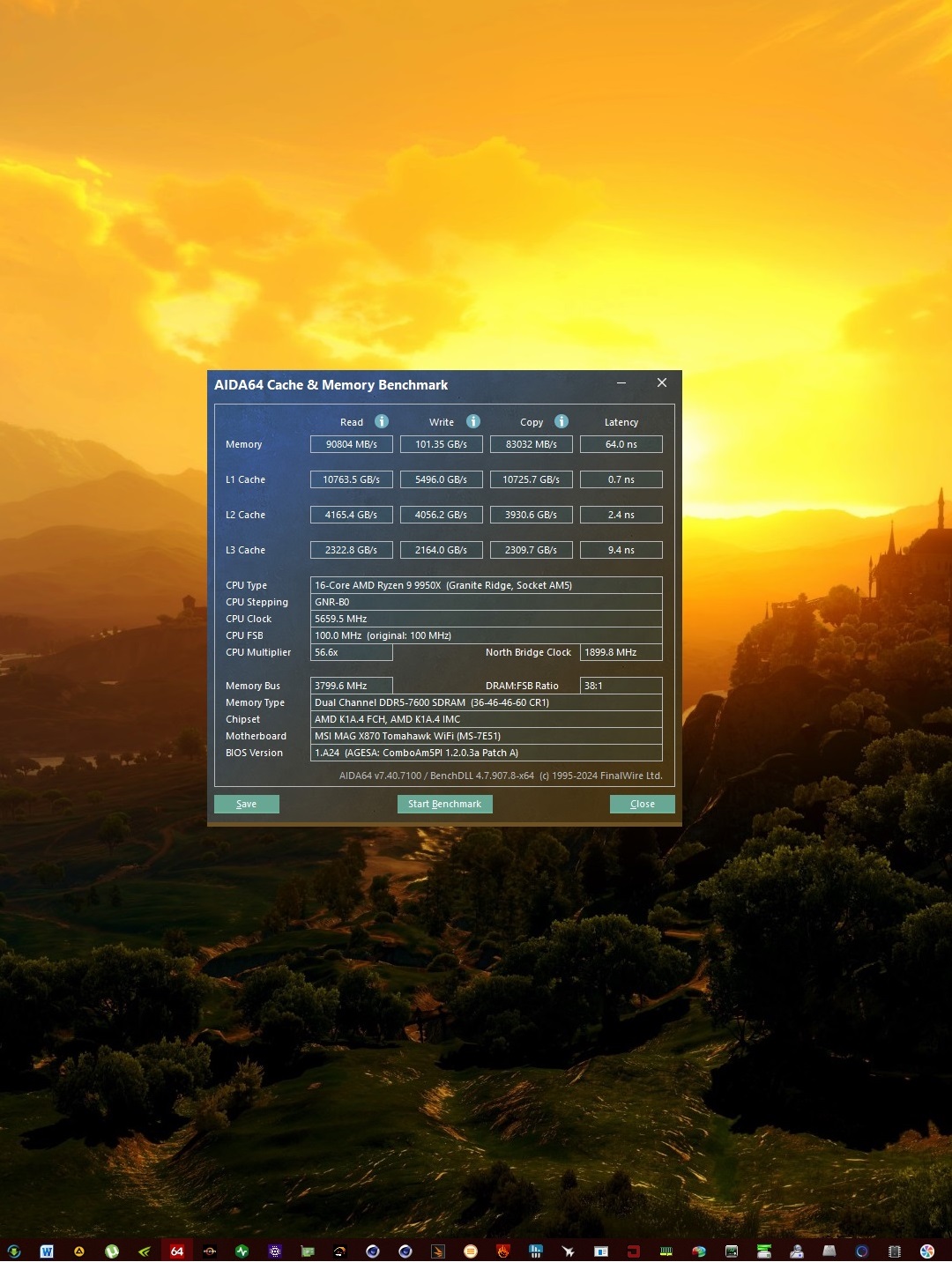Open the colorful ball taskbar icon

coord(699,1251)
